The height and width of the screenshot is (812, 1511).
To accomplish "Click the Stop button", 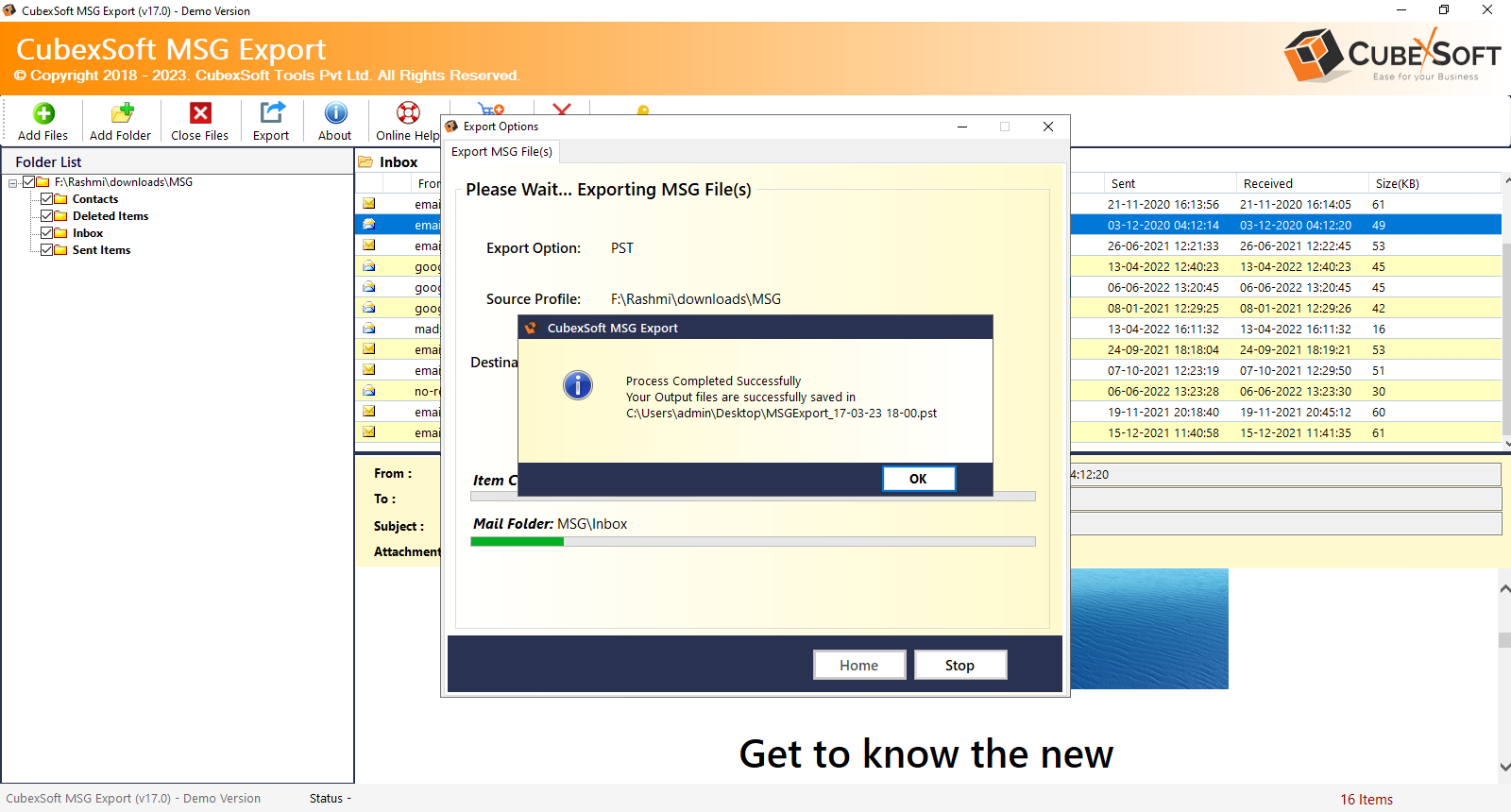I will coord(959,666).
